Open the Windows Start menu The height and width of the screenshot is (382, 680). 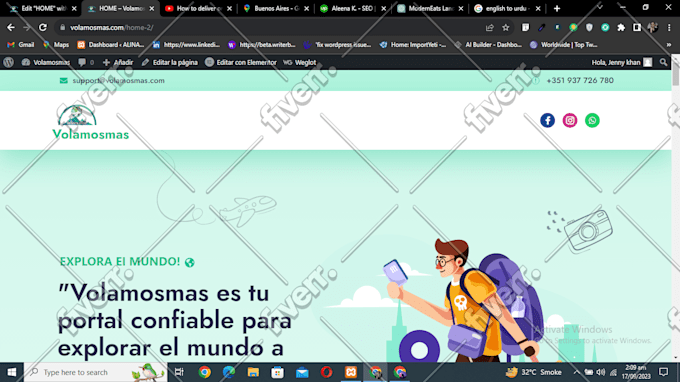(x=12, y=372)
